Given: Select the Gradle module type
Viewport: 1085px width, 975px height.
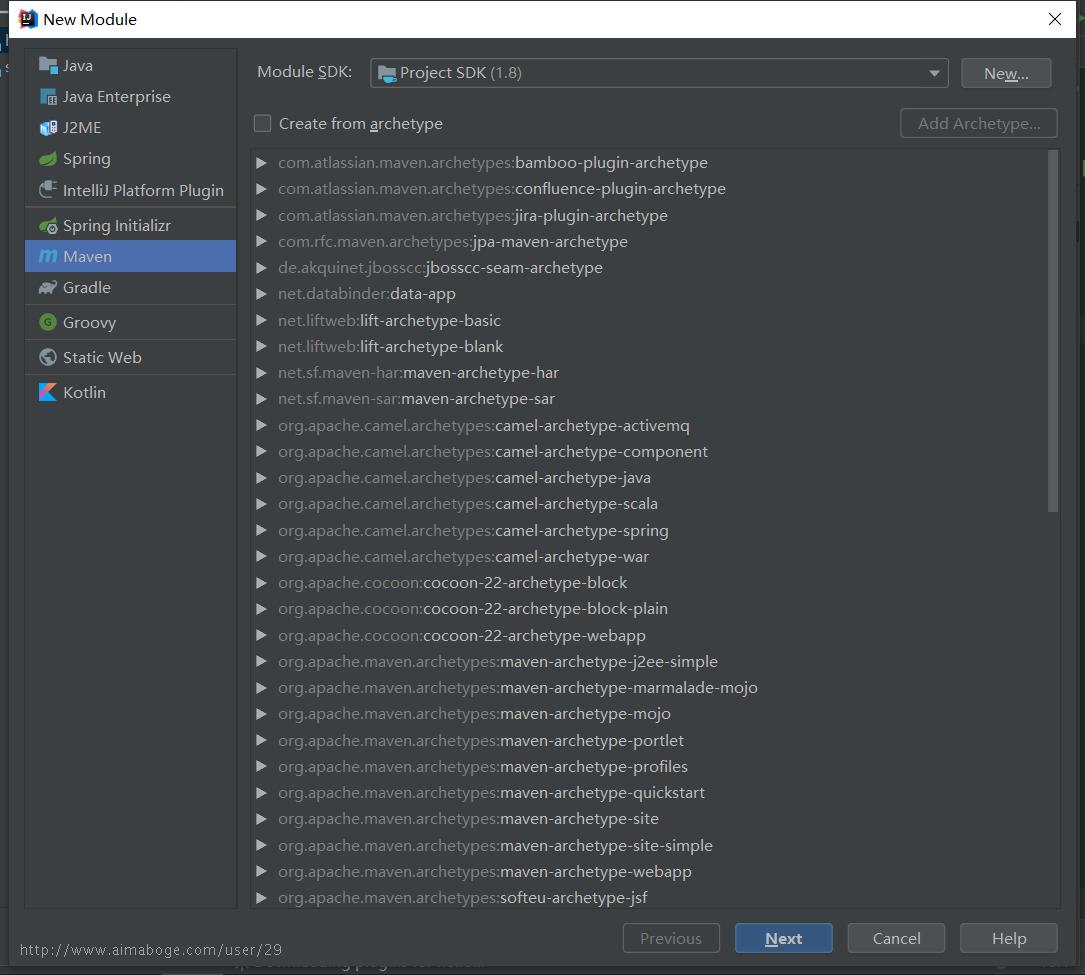Looking at the screenshot, I should click(x=130, y=287).
